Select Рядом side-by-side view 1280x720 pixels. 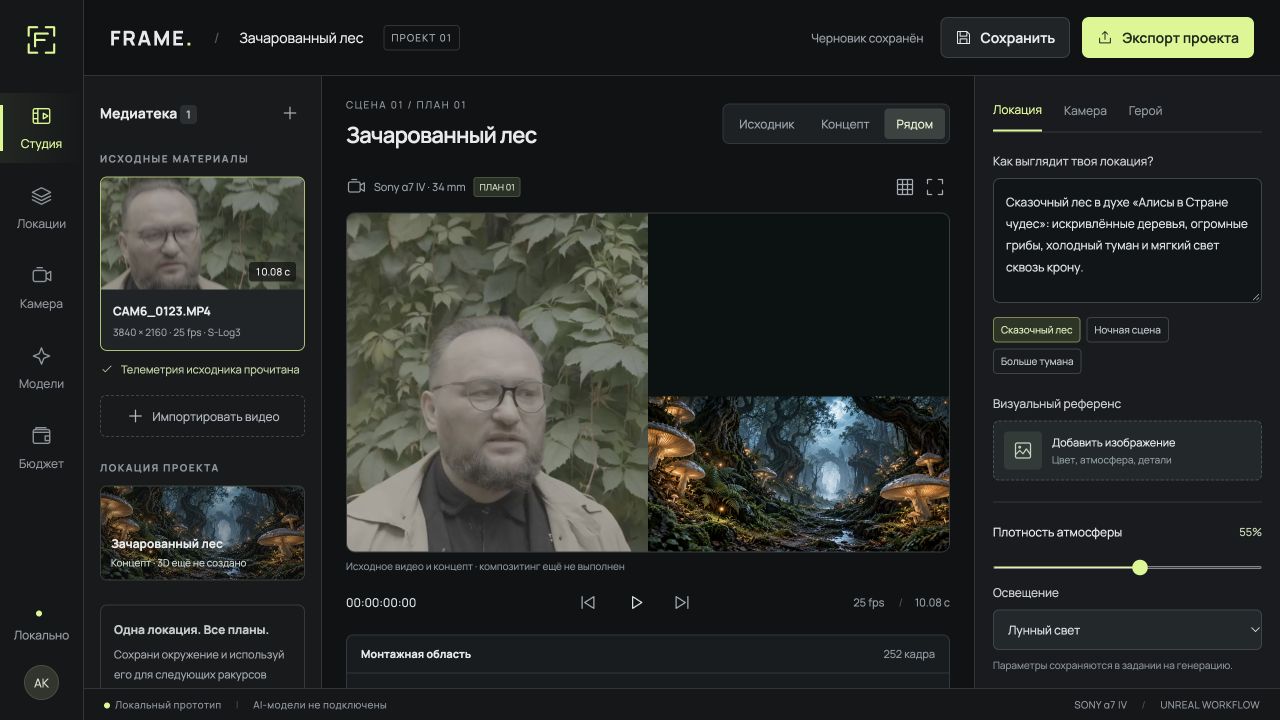coord(914,124)
